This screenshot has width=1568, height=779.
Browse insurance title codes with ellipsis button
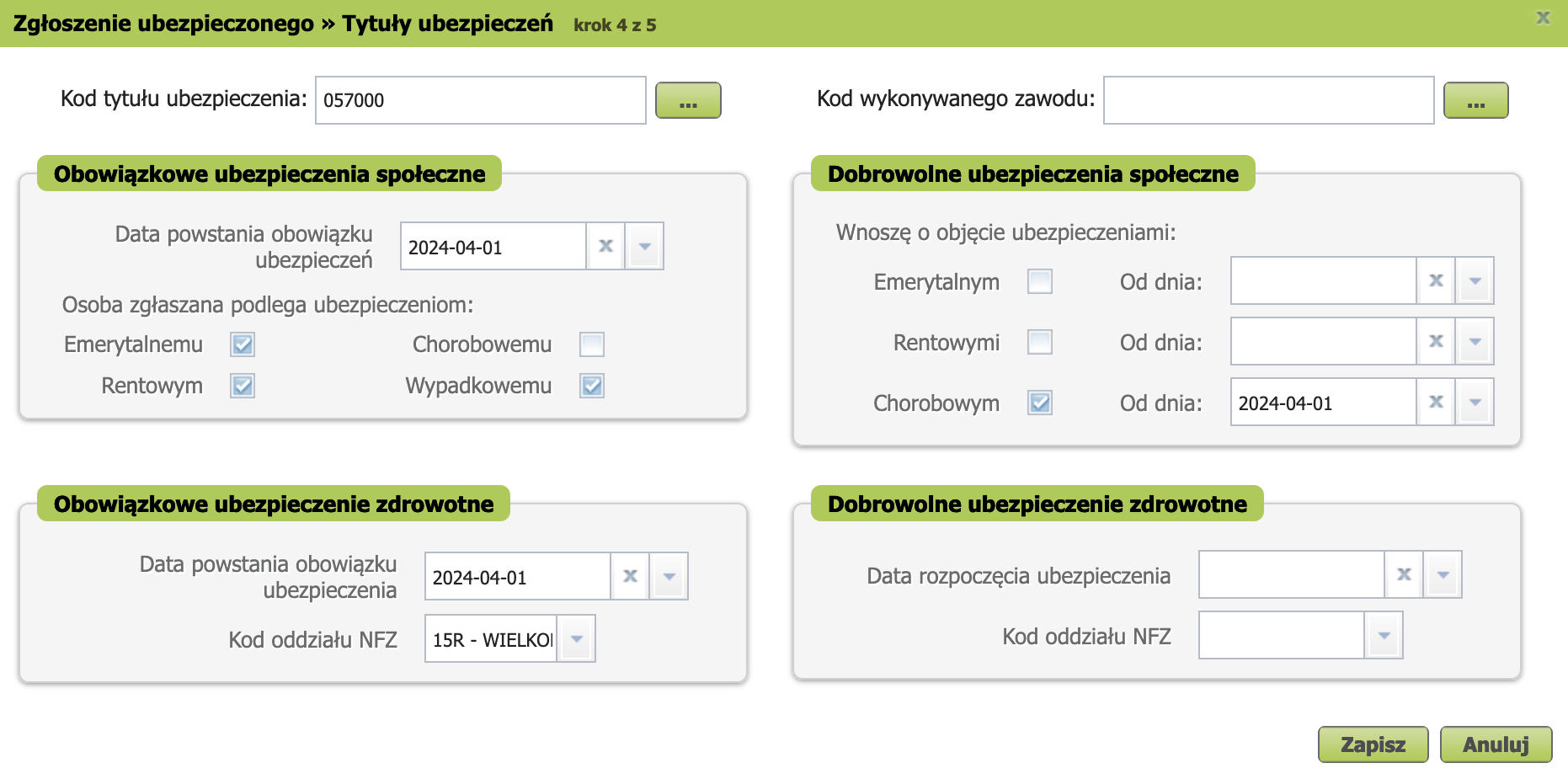(688, 100)
